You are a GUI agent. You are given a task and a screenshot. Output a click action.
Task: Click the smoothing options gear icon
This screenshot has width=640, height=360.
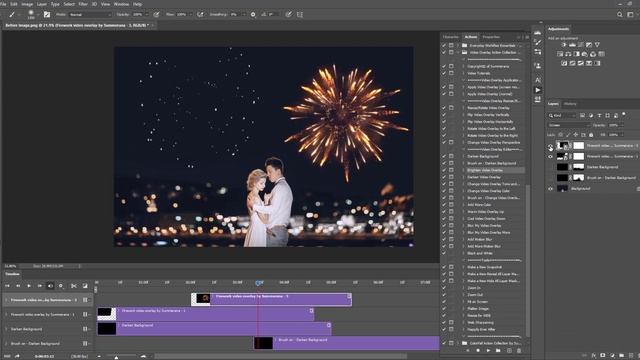click(x=253, y=14)
